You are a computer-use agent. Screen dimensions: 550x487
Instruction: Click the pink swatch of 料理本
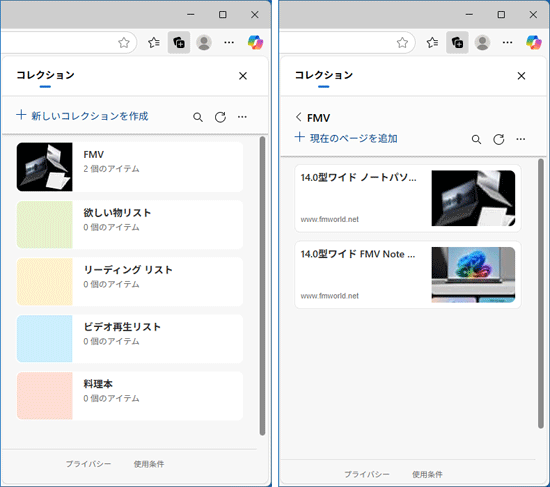pos(45,396)
